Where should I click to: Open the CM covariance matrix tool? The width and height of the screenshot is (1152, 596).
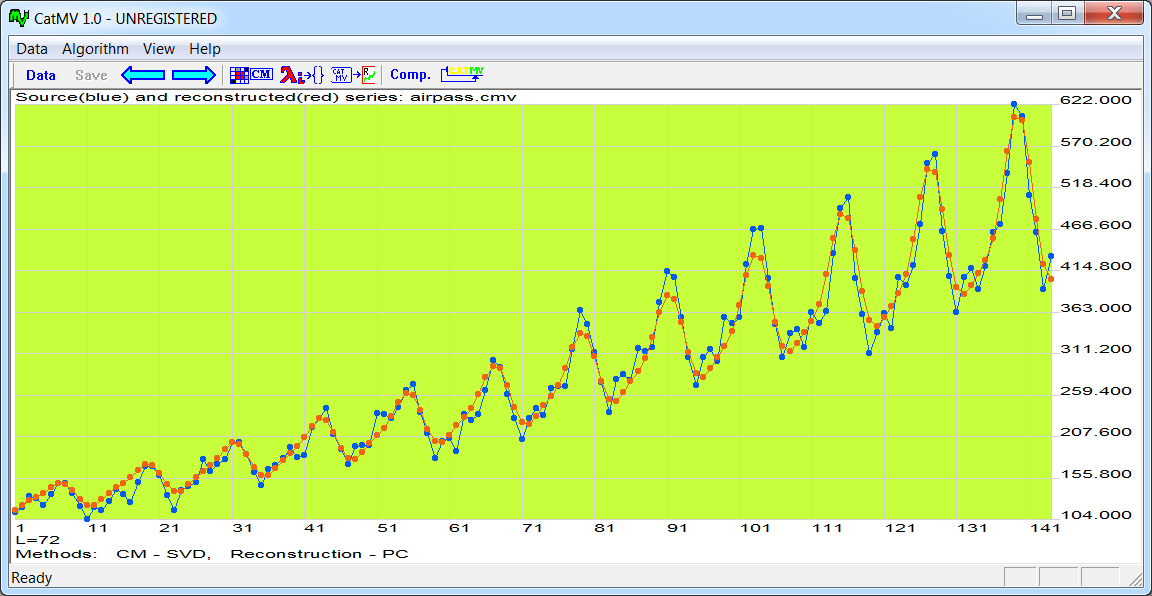(251, 75)
